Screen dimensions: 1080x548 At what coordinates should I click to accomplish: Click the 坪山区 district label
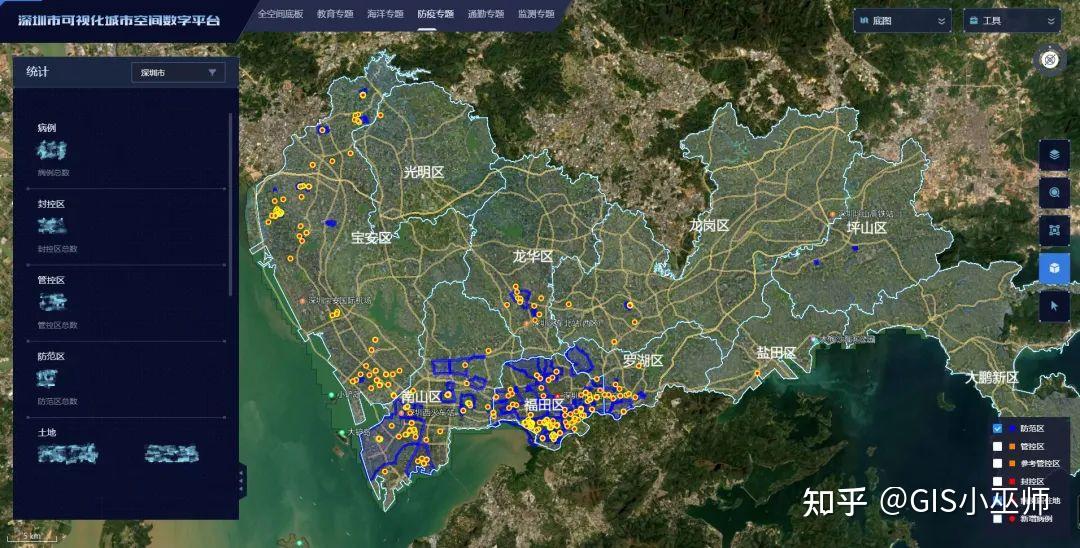point(866,228)
